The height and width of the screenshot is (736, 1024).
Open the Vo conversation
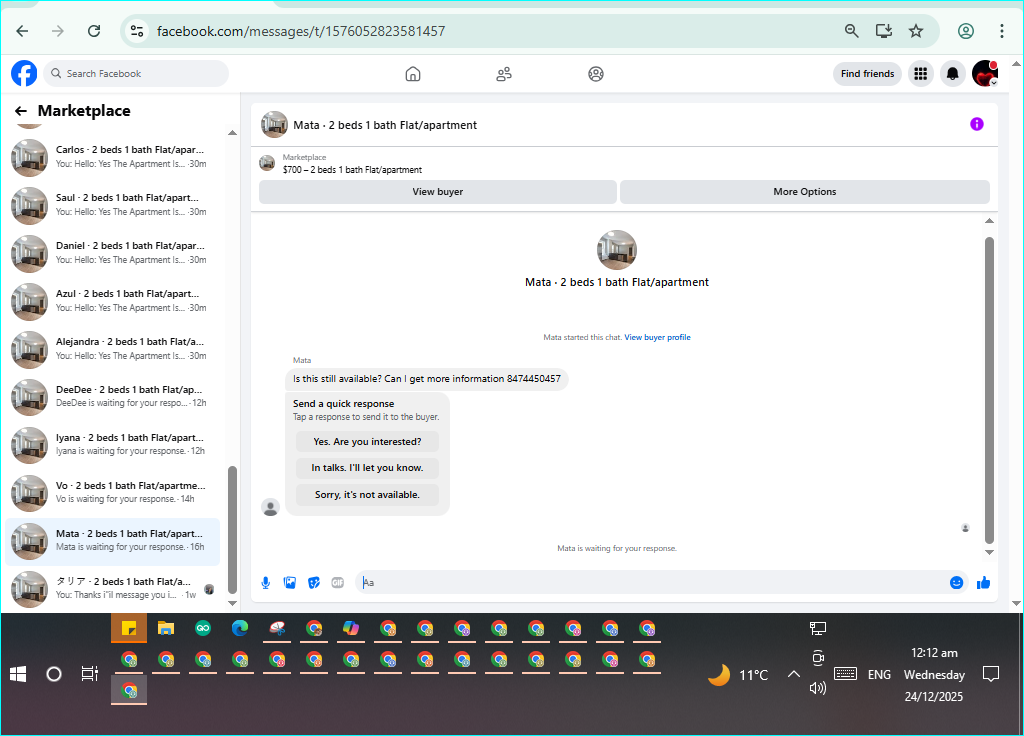(x=112, y=493)
